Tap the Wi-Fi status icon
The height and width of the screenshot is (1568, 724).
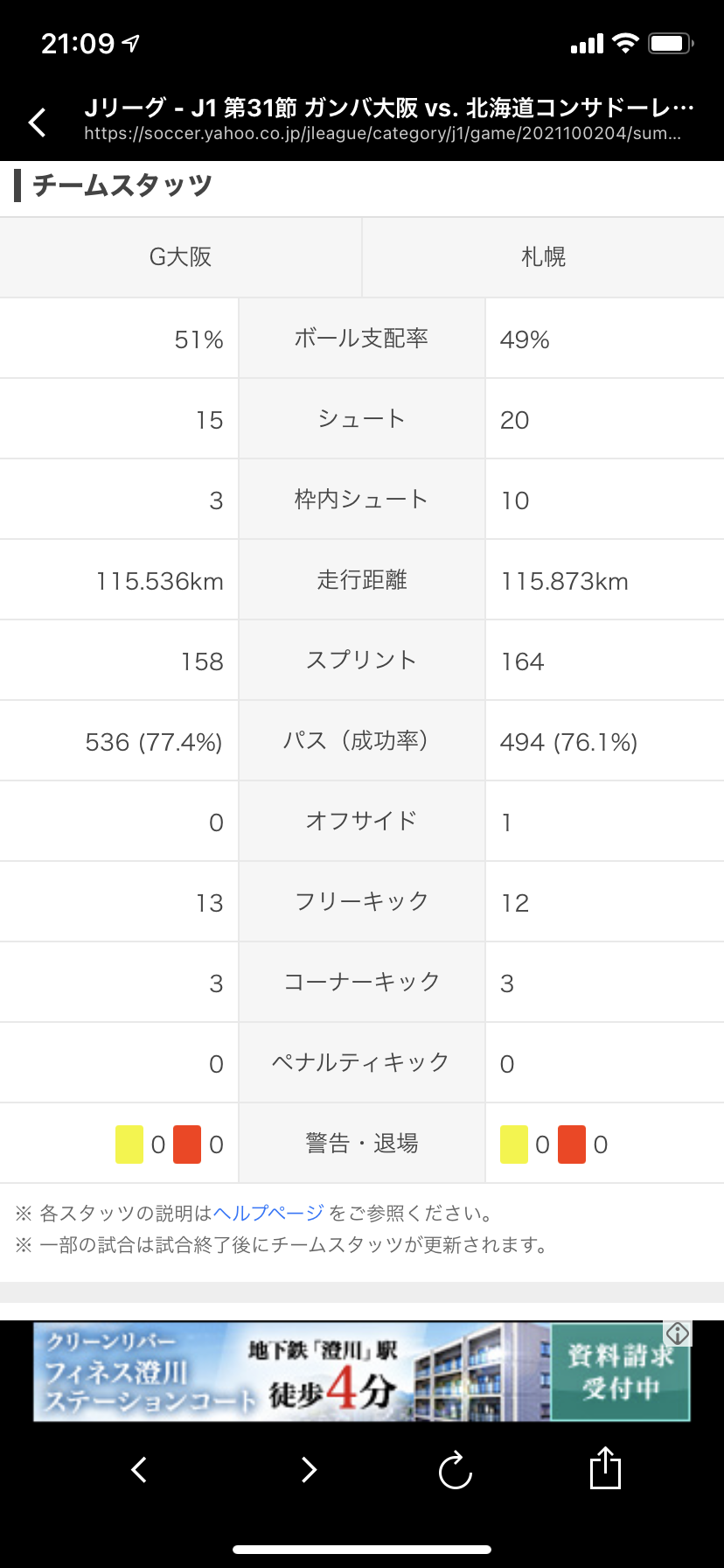[625, 43]
